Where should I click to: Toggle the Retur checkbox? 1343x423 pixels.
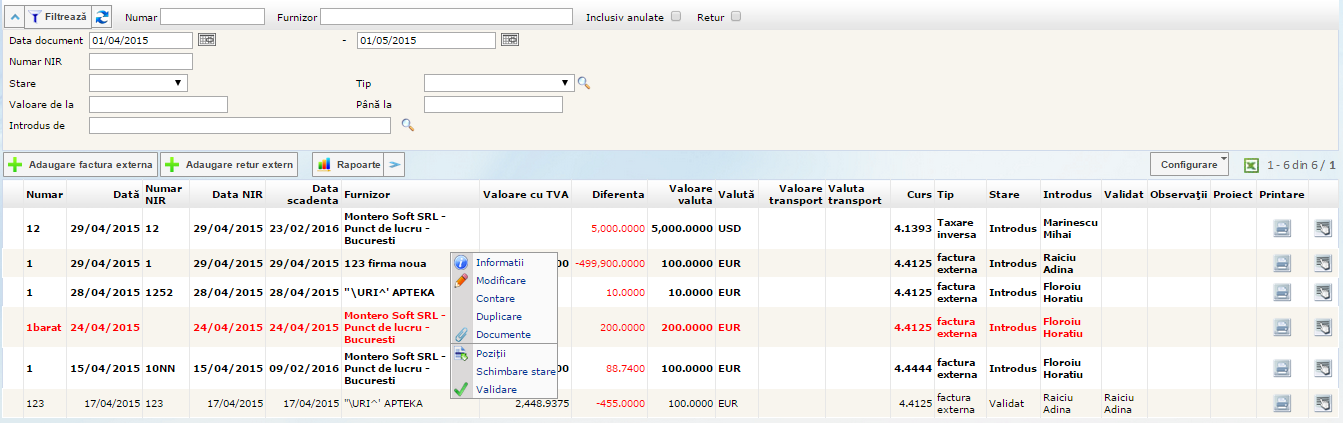736,17
